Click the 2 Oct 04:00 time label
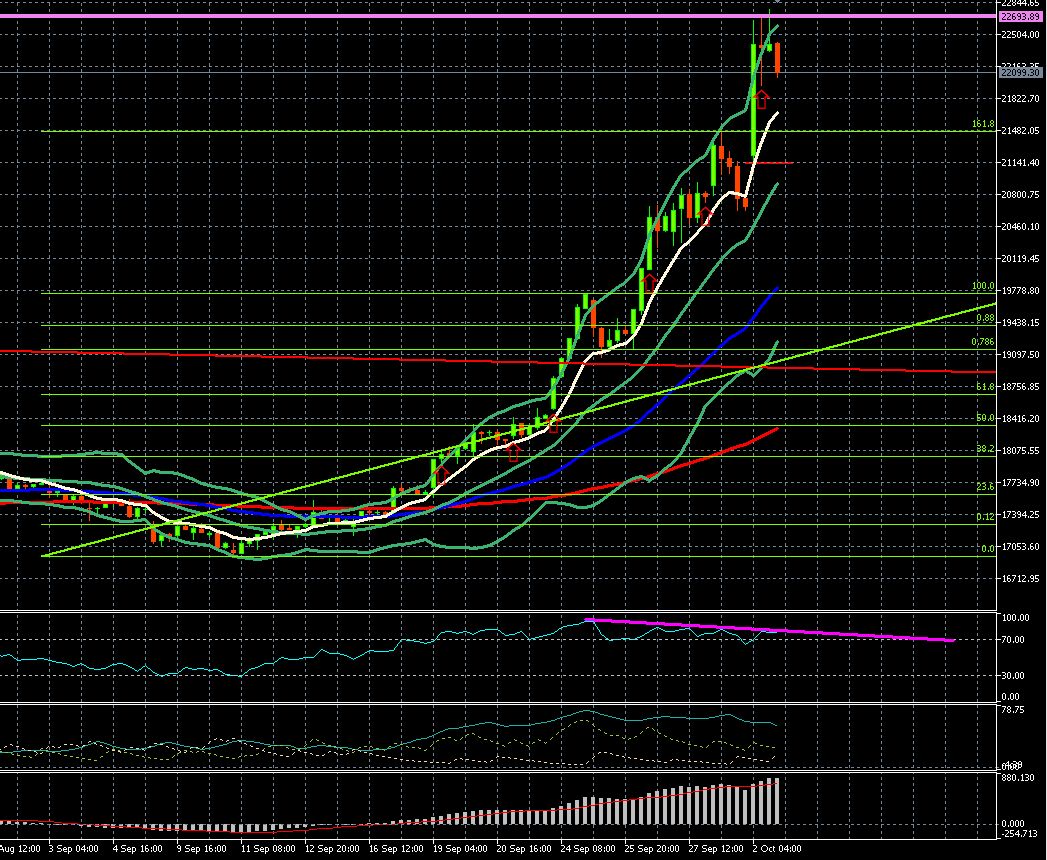 (x=777, y=849)
